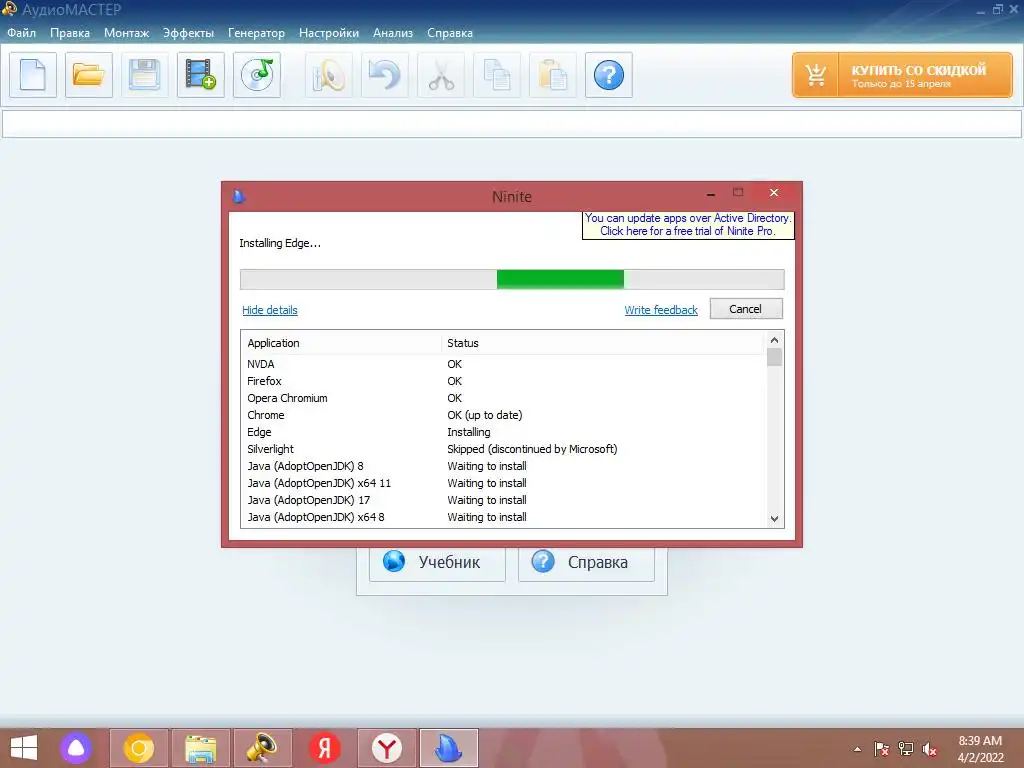The height and width of the screenshot is (768, 1024).
Task: Open Yandex Browser Y taskbar icon
Action: point(387,748)
